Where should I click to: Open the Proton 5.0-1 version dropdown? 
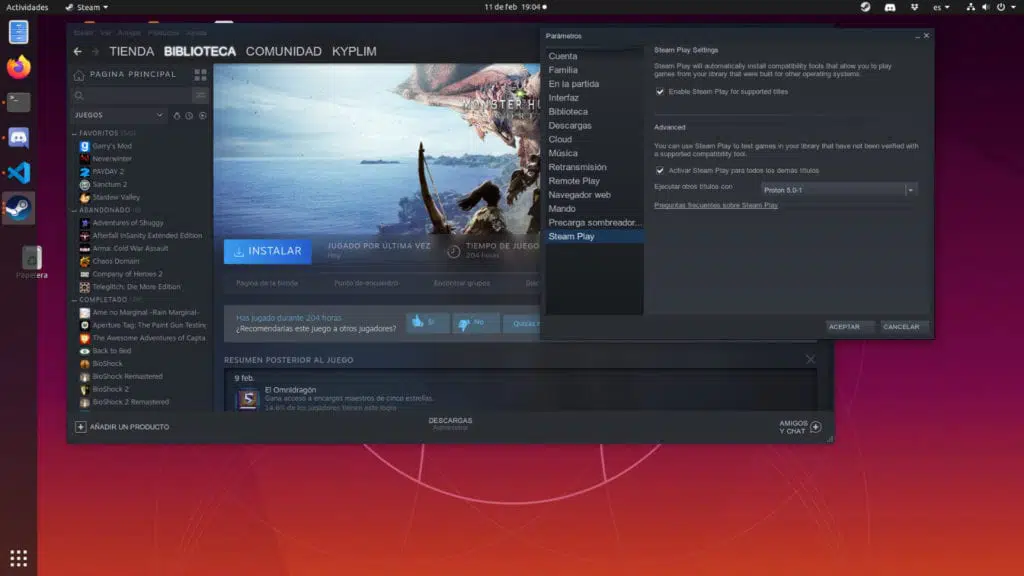pos(839,190)
